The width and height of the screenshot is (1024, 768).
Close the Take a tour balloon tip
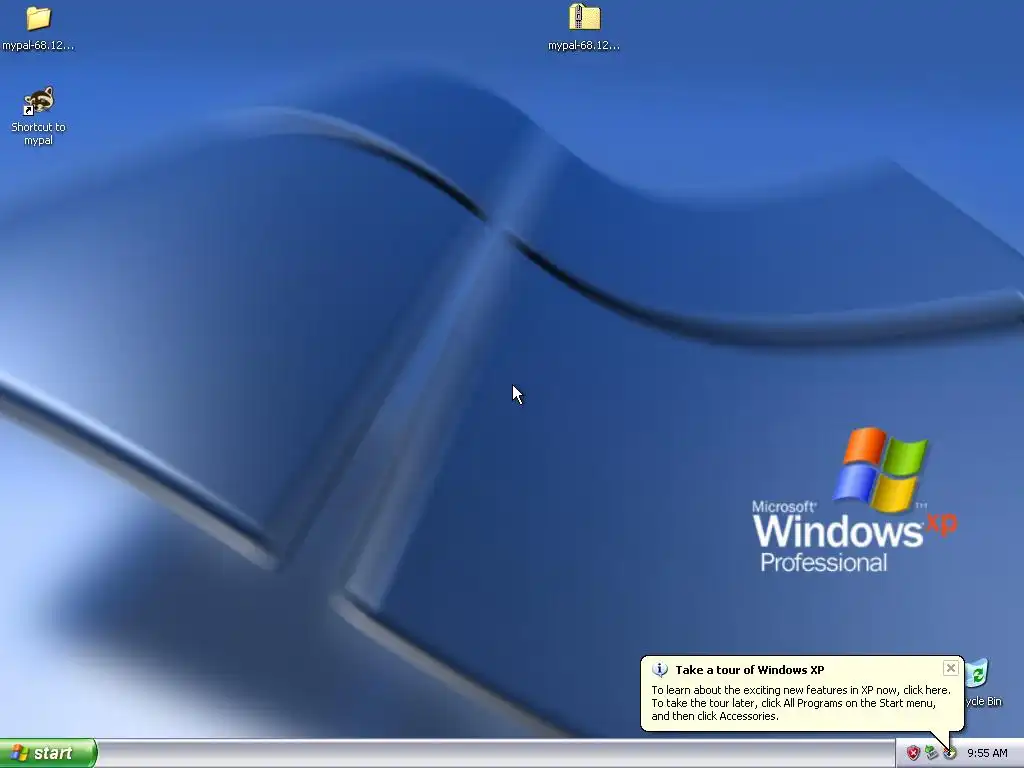click(951, 668)
